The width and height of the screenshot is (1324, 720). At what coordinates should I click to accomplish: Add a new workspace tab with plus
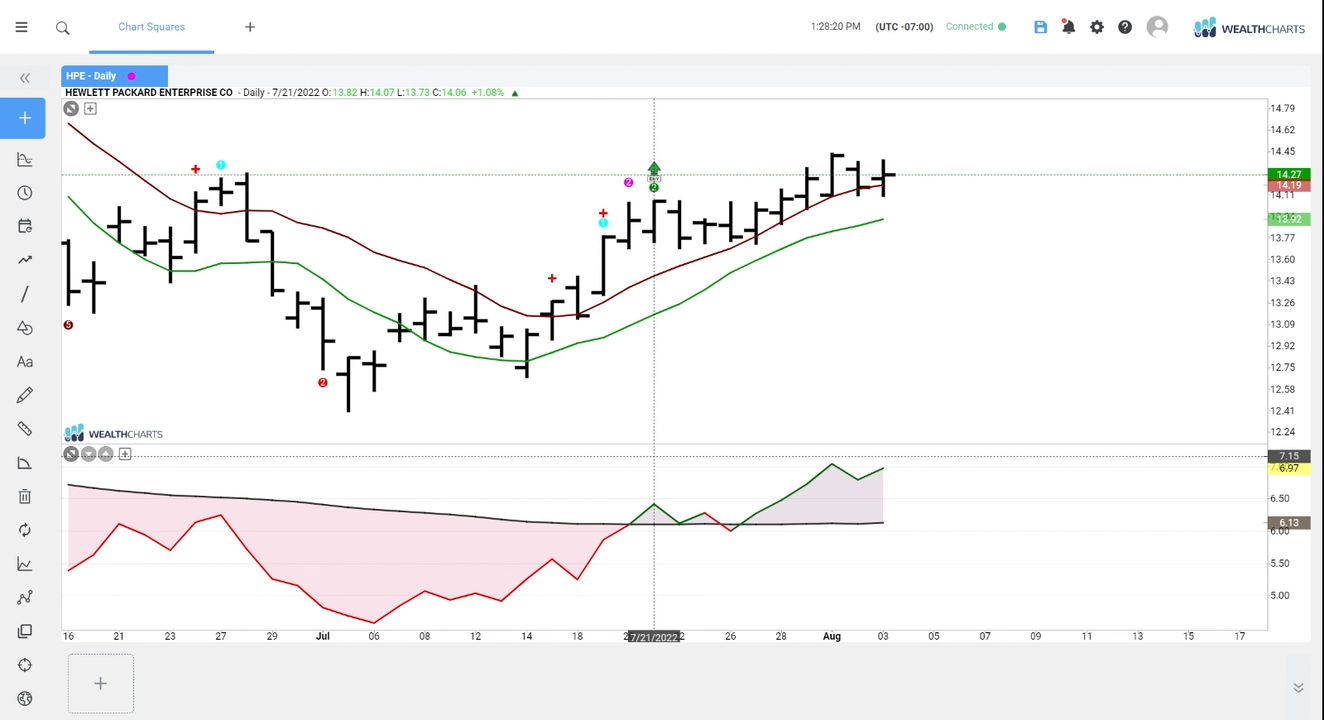click(250, 27)
